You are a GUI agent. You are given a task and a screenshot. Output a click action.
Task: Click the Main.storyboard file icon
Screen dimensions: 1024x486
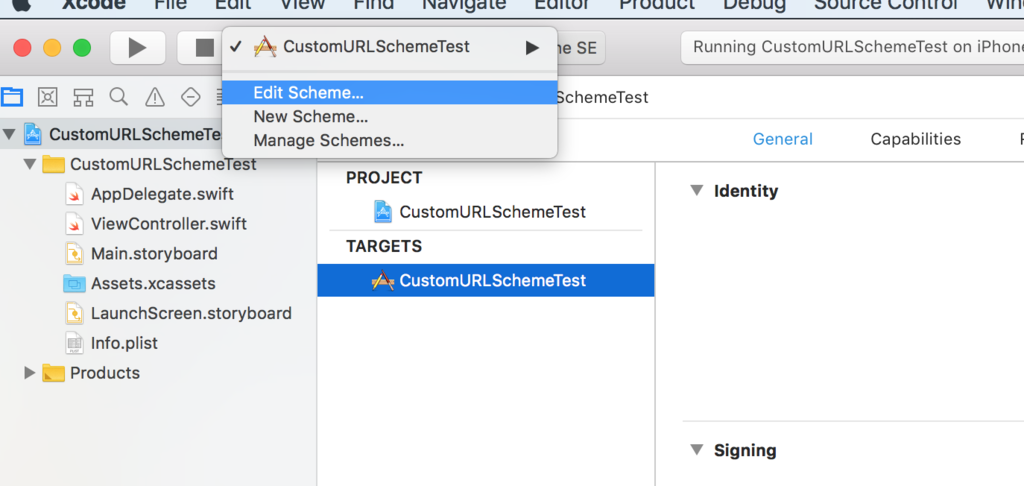coord(74,253)
